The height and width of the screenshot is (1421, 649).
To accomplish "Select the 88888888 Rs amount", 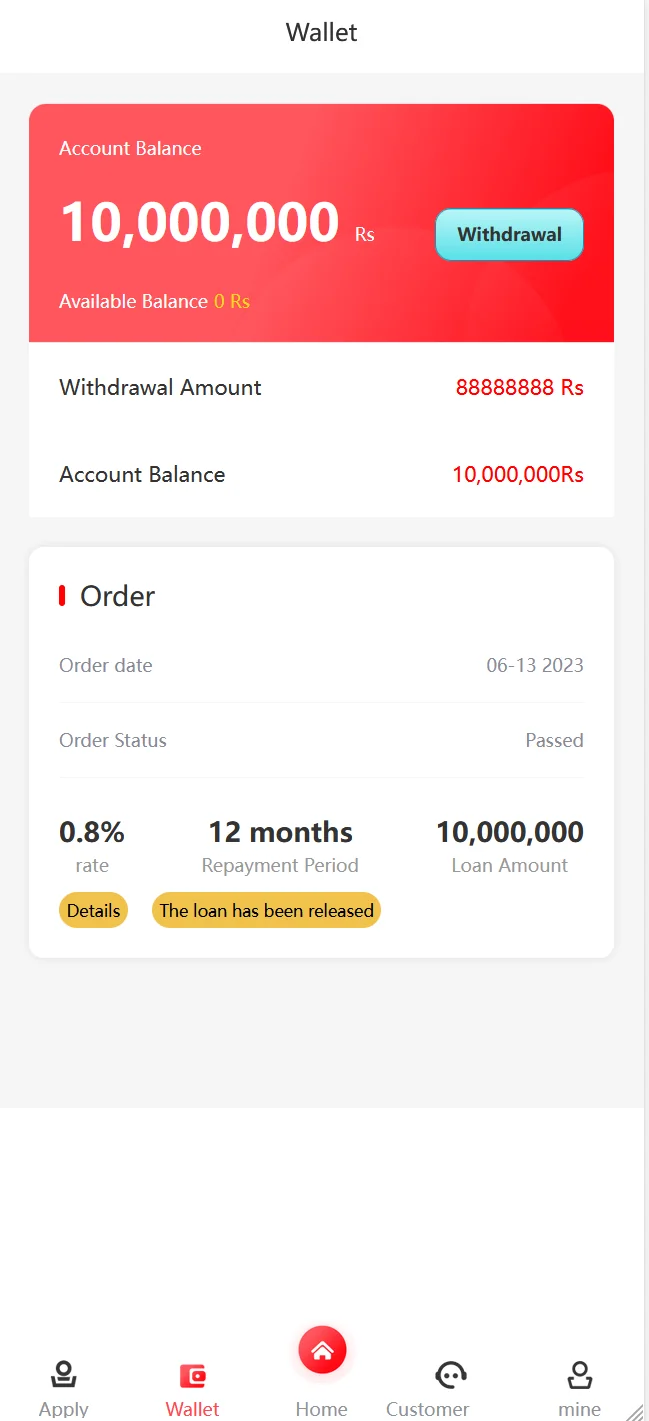I will [519, 388].
